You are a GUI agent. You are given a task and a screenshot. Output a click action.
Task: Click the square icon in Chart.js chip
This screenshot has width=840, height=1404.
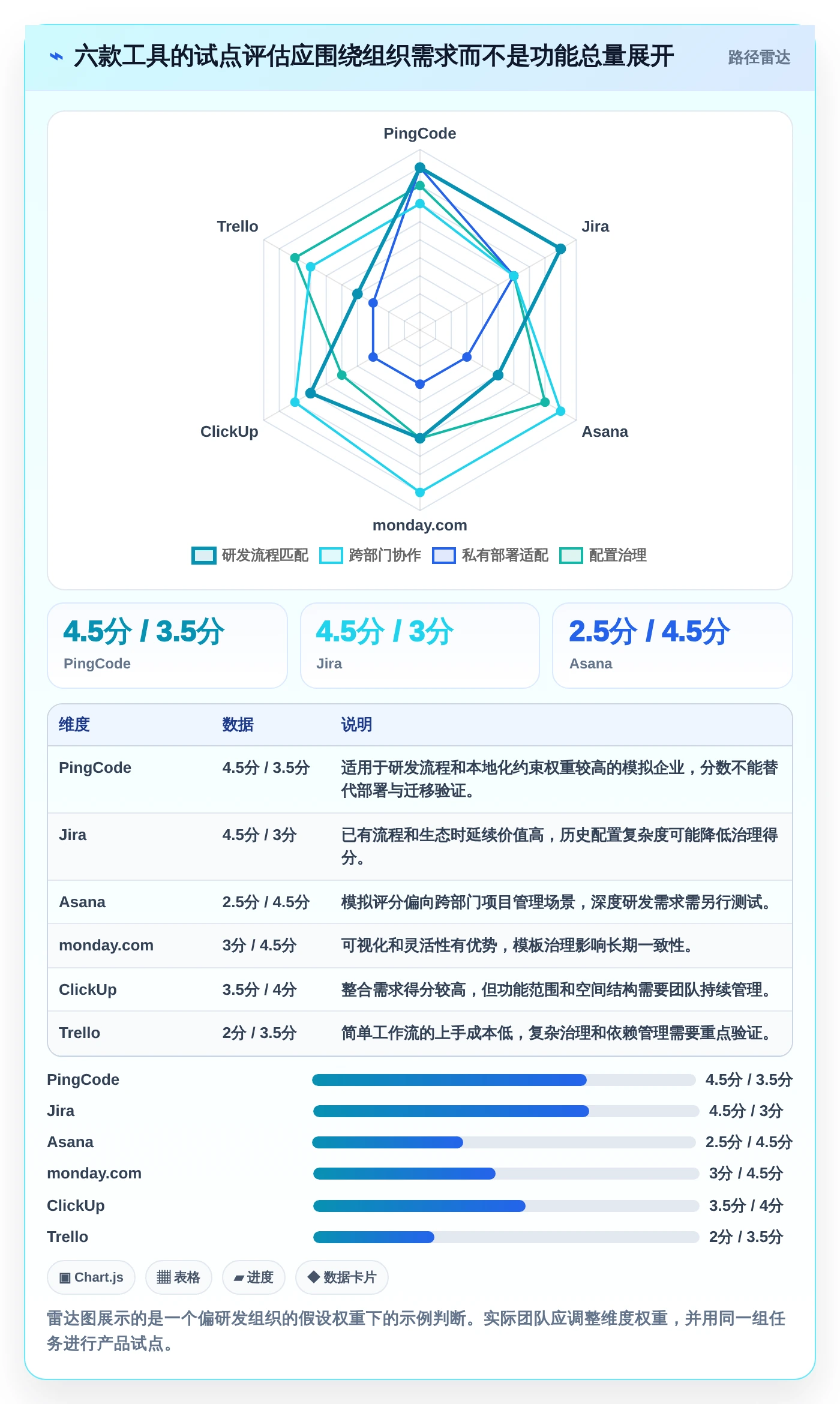tap(65, 1278)
